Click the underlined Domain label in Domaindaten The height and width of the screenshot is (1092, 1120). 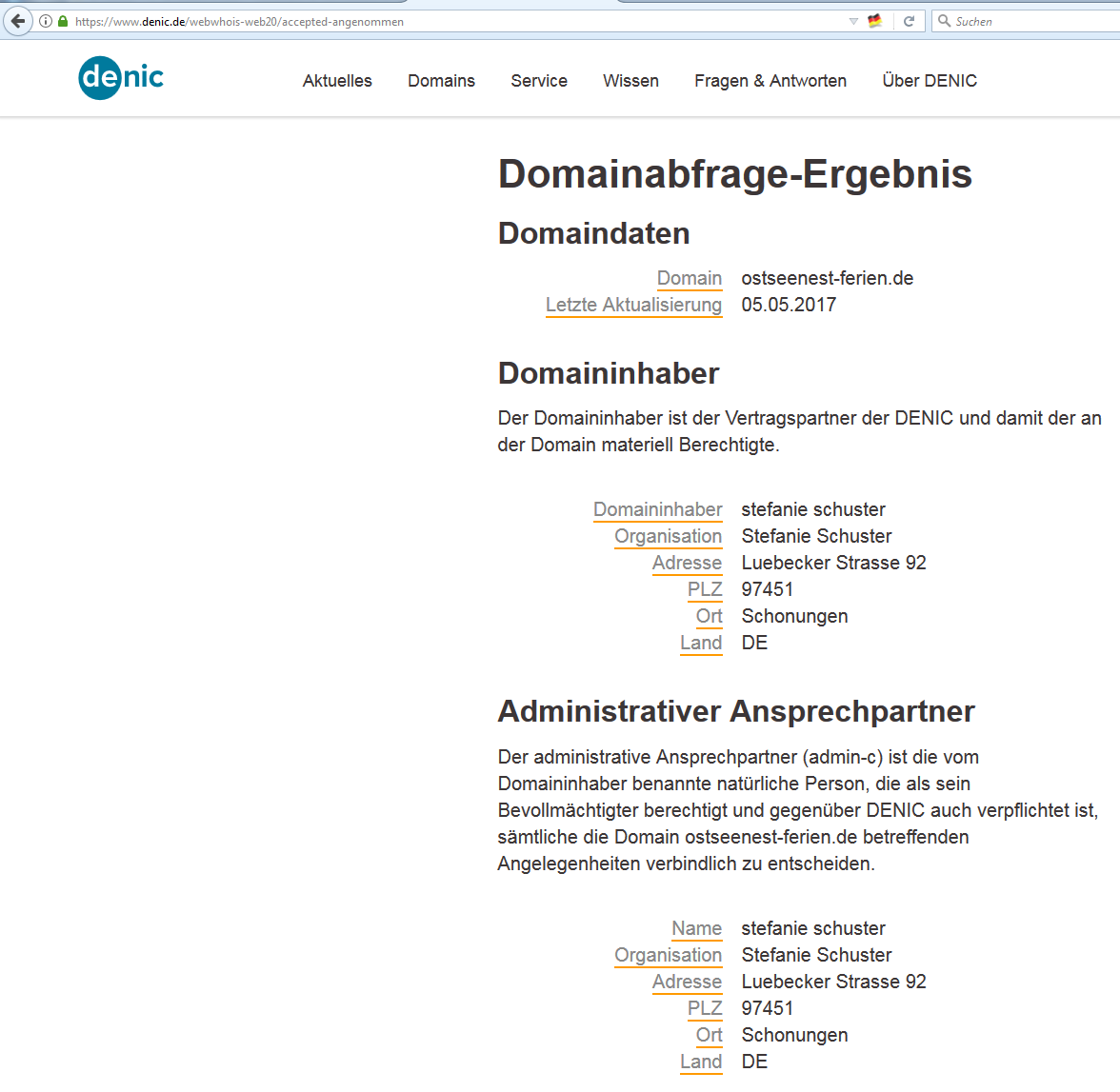tap(690, 279)
